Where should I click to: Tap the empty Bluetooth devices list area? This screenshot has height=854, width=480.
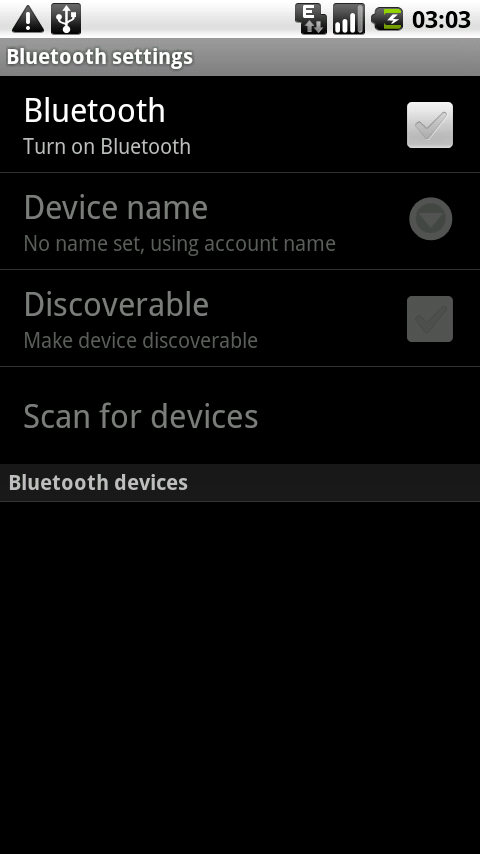(x=240, y=678)
